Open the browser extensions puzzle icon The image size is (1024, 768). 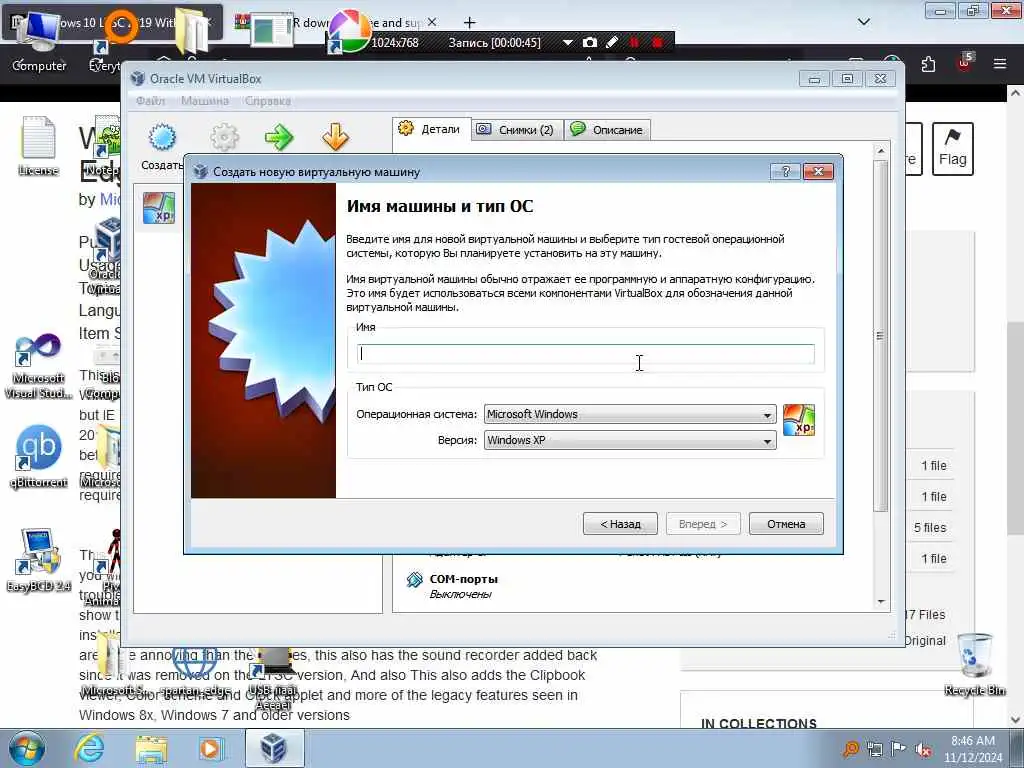click(x=928, y=64)
